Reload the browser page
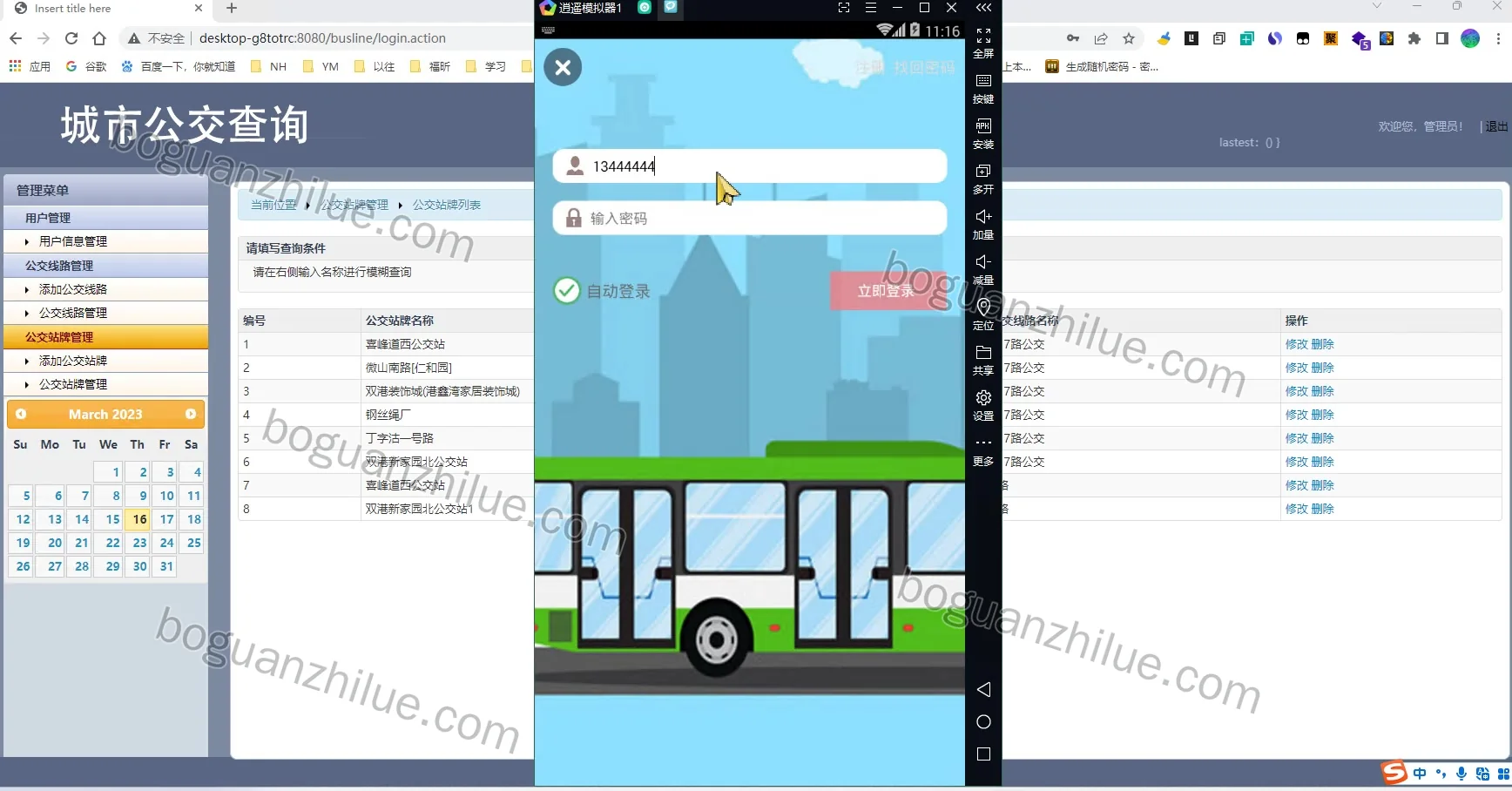The width and height of the screenshot is (1512, 791). tap(71, 38)
